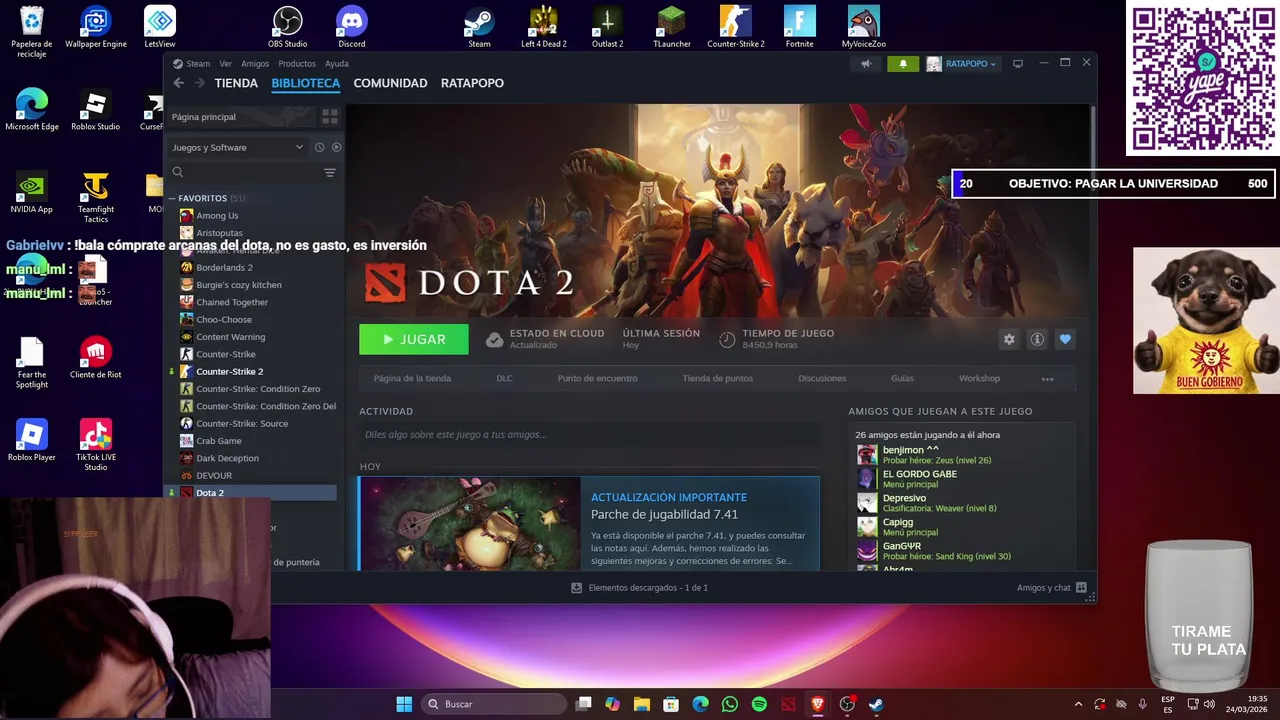This screenshot has width=1280, height=720.
Task: Switch to COMUNIDAD tab
Action: click(x=390, y=83)
